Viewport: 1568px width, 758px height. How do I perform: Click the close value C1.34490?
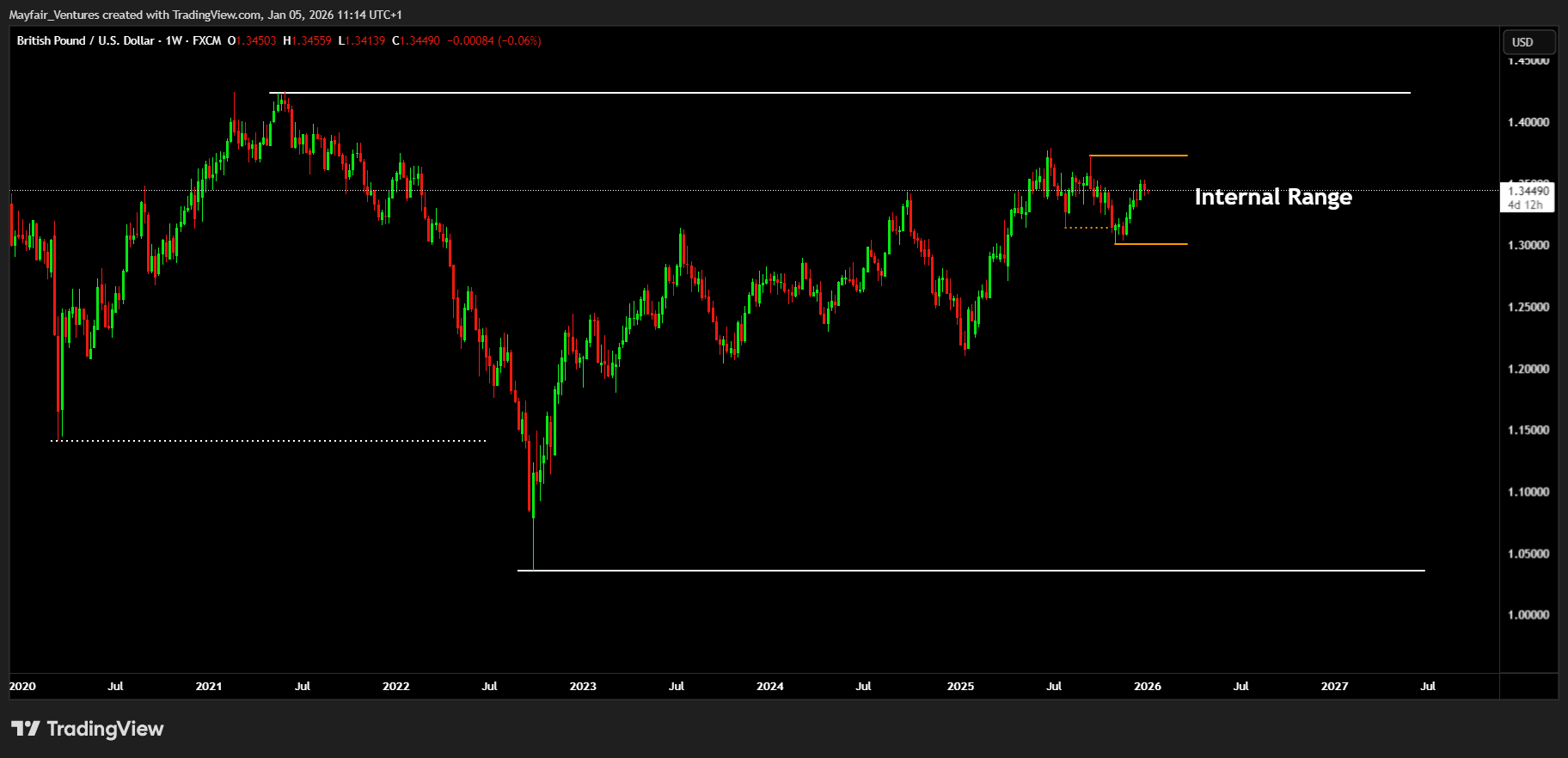[416, 40]
